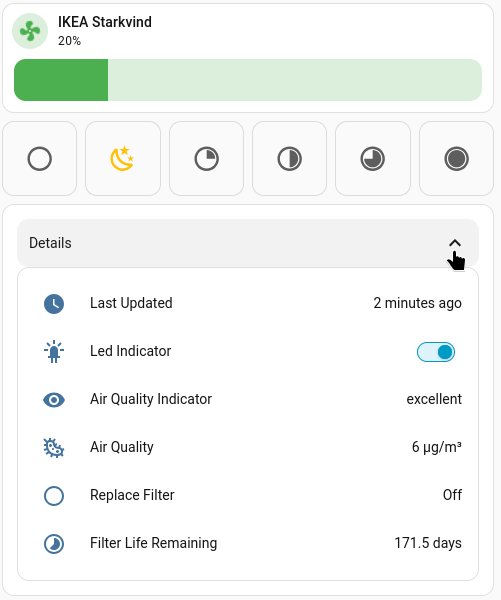Select the quarter-filled circle speed preset
The height and width of the screenshot is (600, 501).
pyautogui.click(x=206, y=158)
